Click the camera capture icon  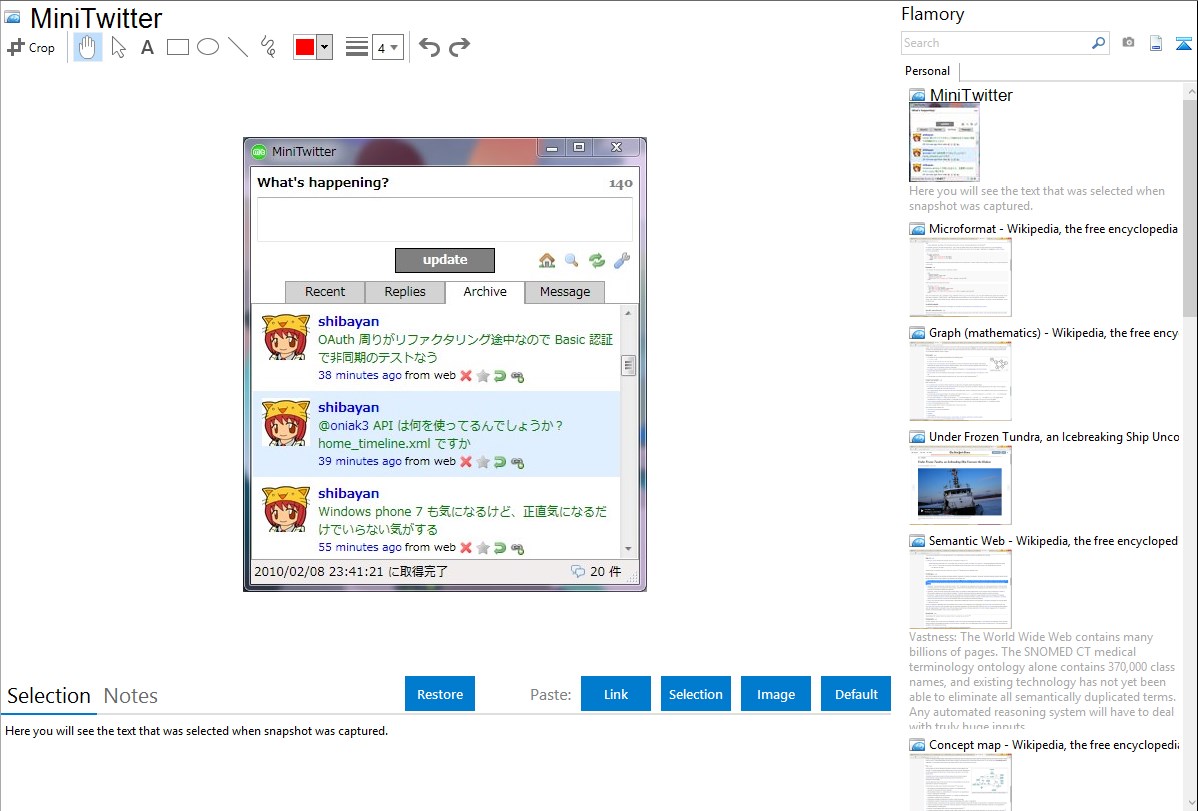[1128, 43]
